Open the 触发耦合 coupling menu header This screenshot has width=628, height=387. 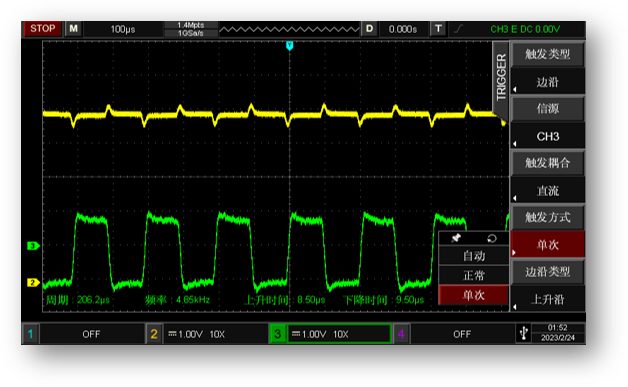(x=547, y=163)
